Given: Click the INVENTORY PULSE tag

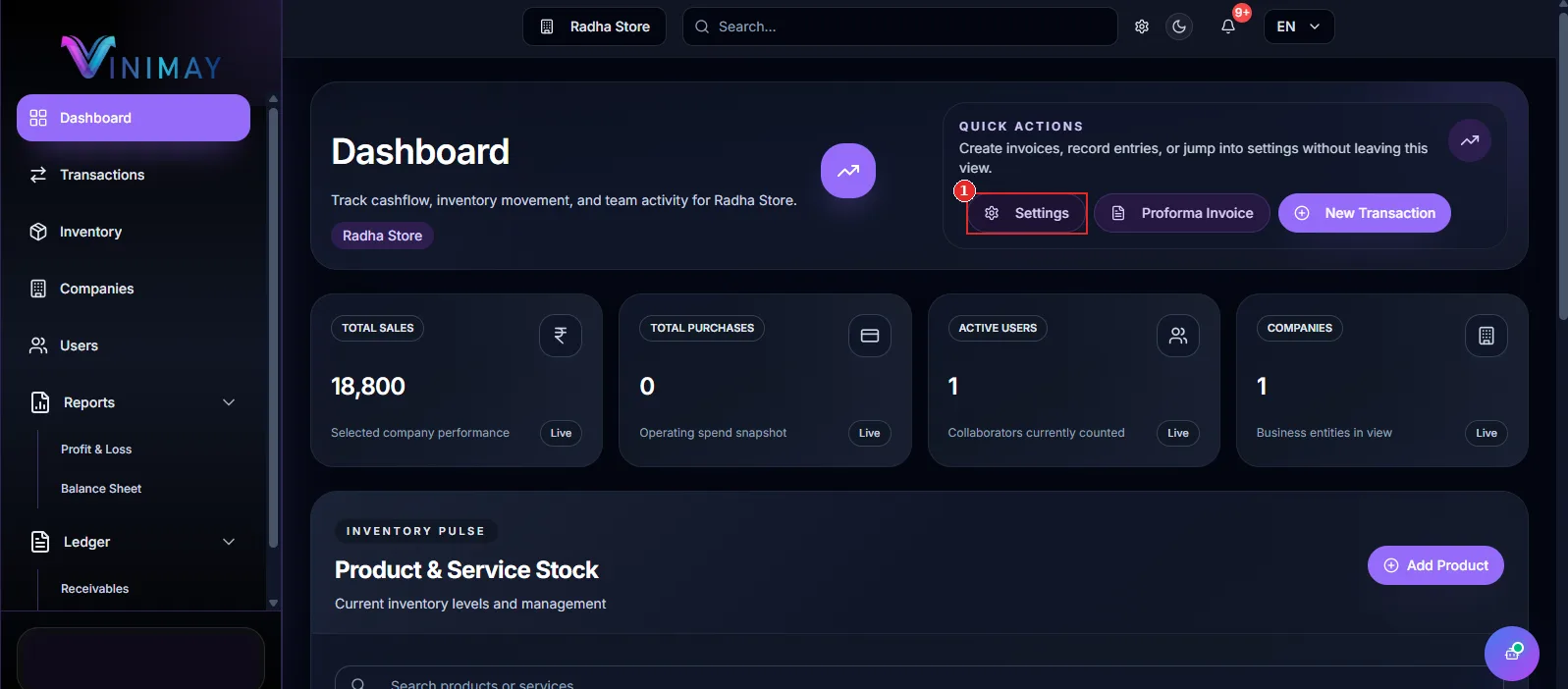Looking at the screenshot, I should point(415,531).
